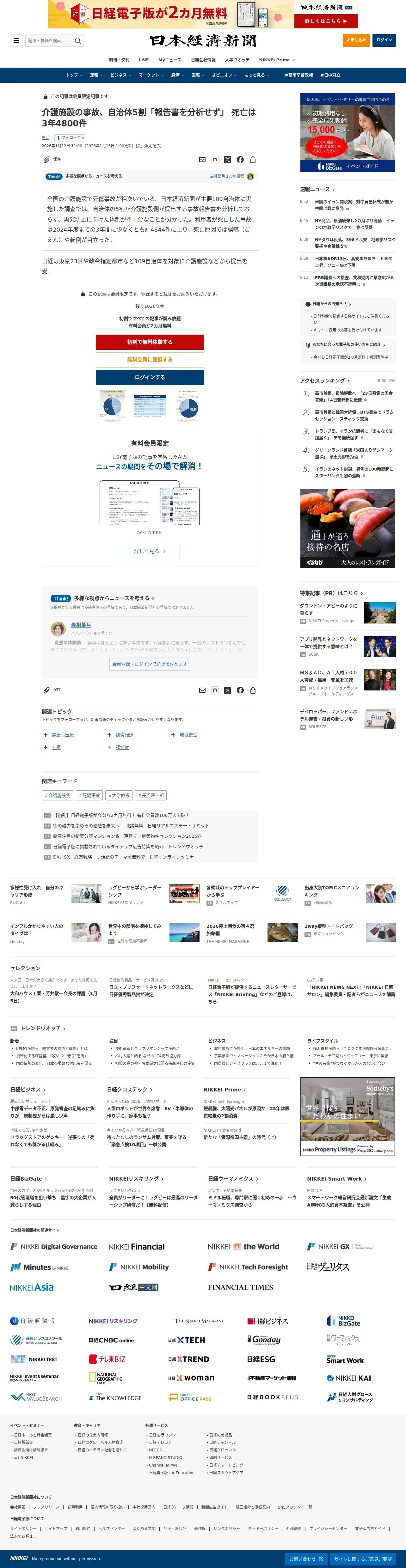Share on X using the icon under the headline

click(x=228, y=160)
